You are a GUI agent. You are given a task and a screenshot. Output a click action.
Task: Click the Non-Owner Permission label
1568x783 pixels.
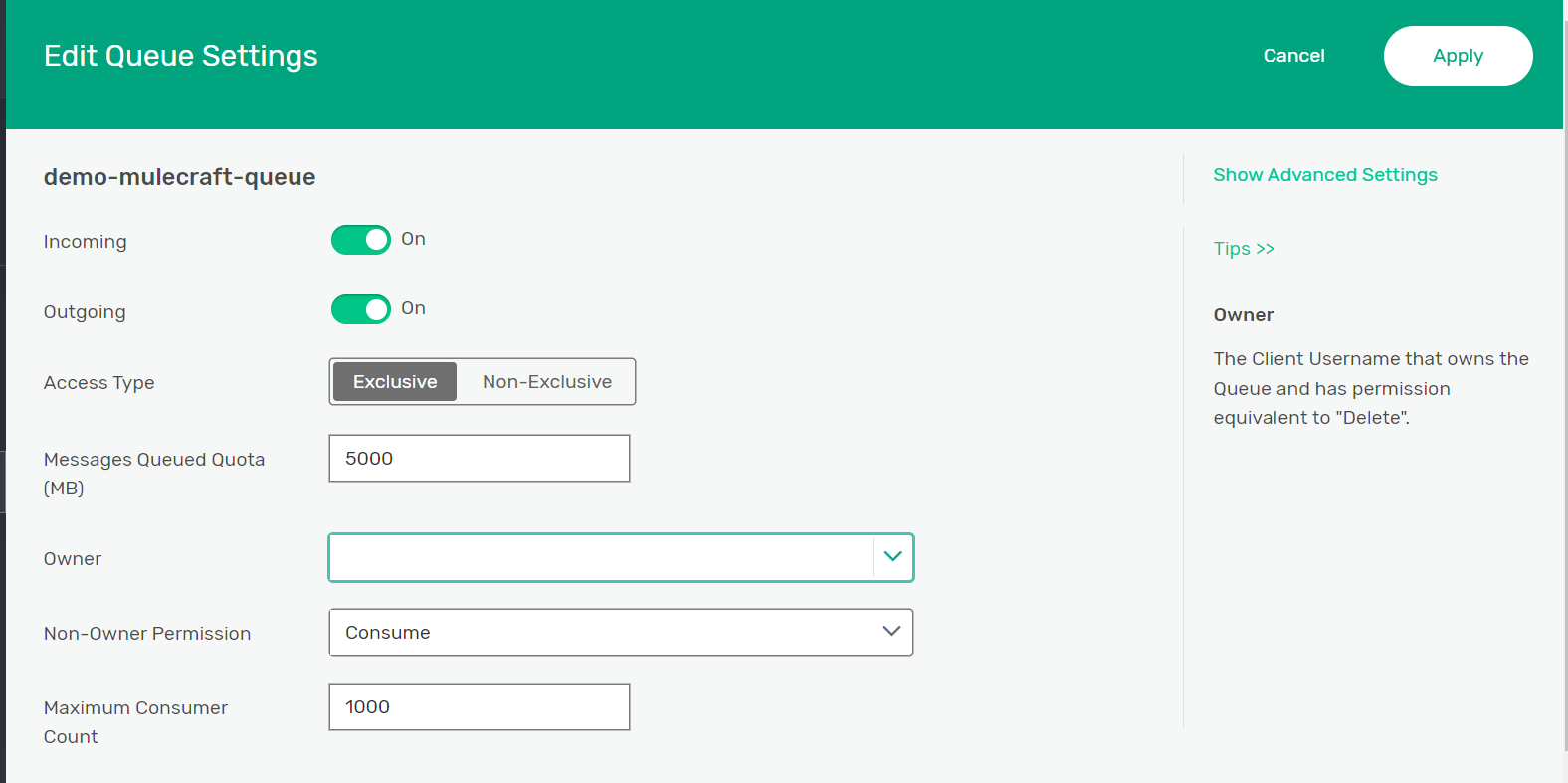(147, 634)
